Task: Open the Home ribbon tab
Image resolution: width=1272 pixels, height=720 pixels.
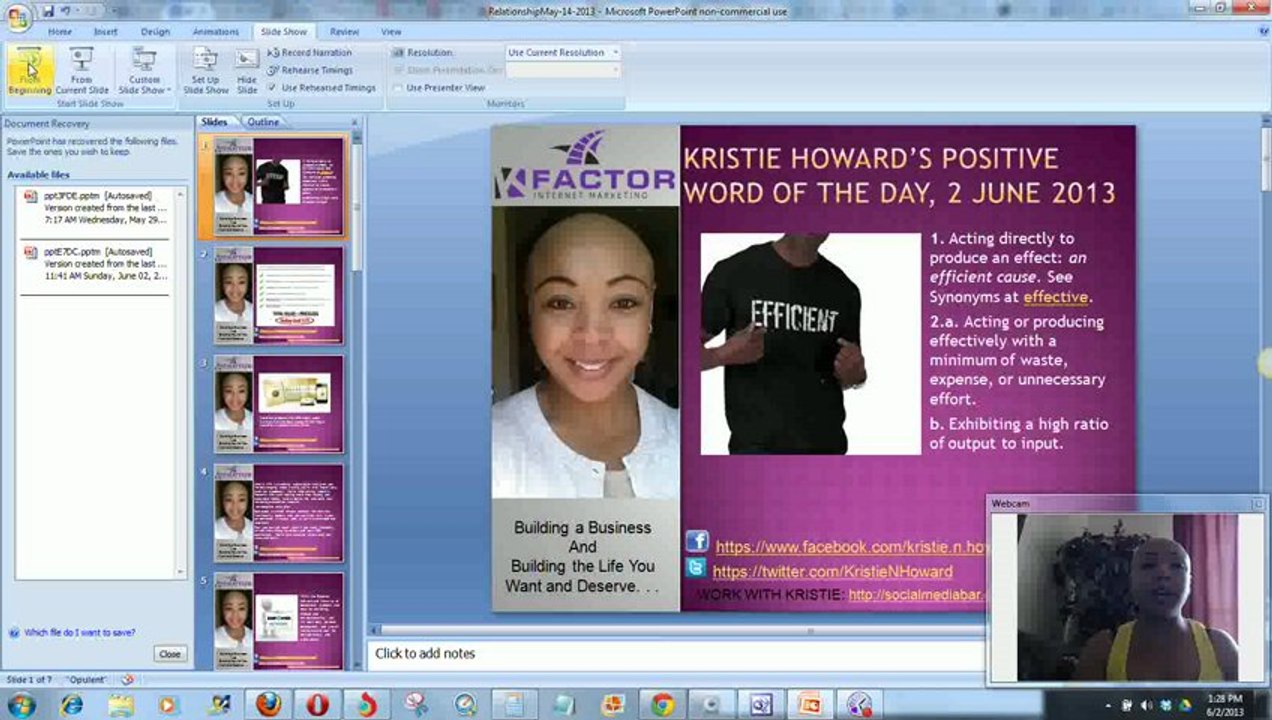Action: (x=60, y=32)
